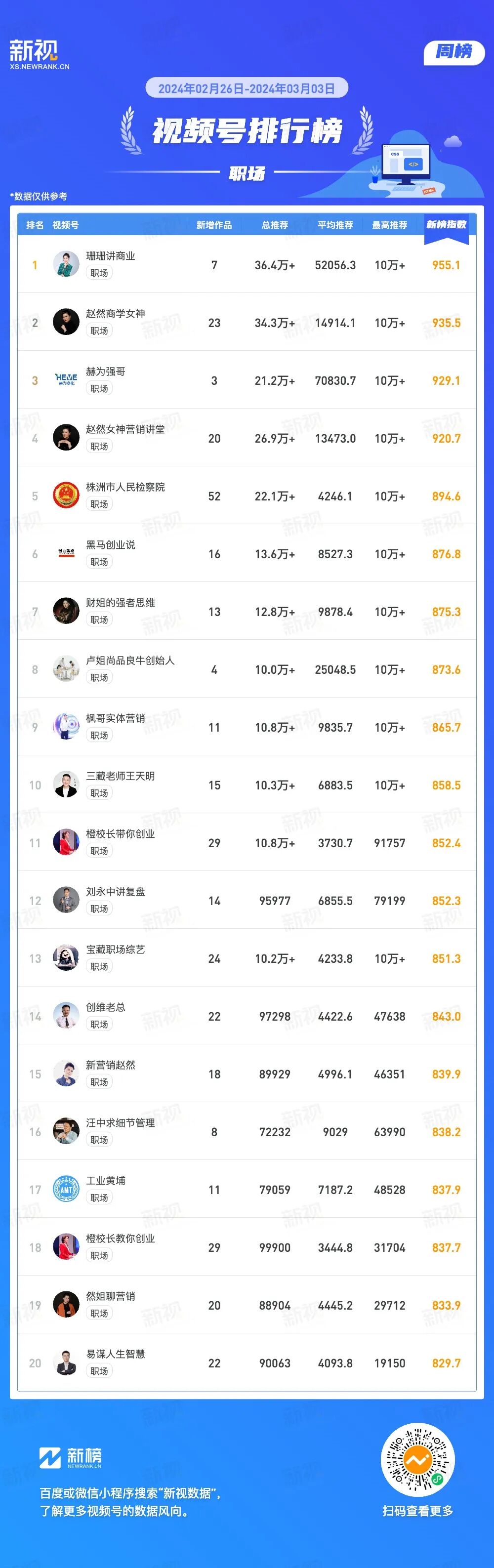Click 易谋人生智慧 avatar
Viewport: 494px width, 1568px height.
(x=66, y=1363)
